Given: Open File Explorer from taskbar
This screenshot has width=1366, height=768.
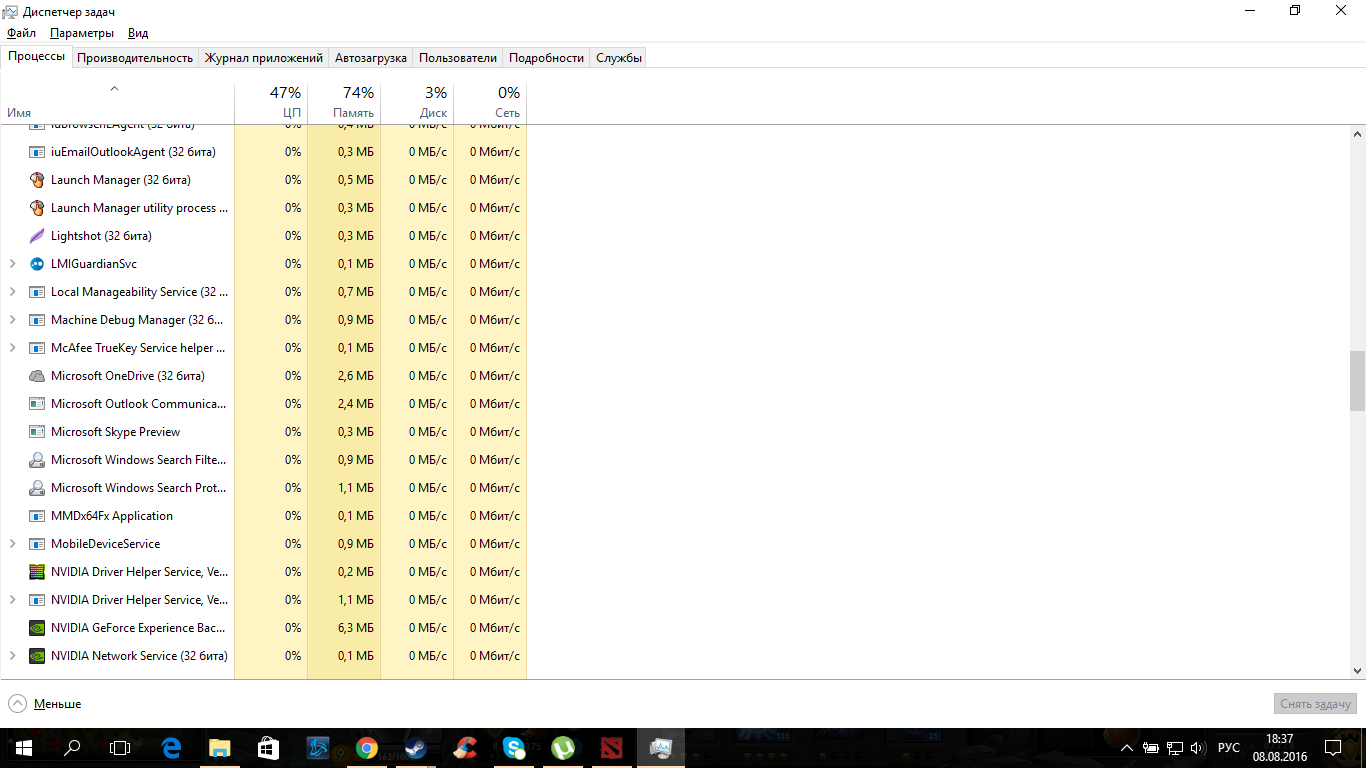Looking at the screenshot, I should [219, 747].
